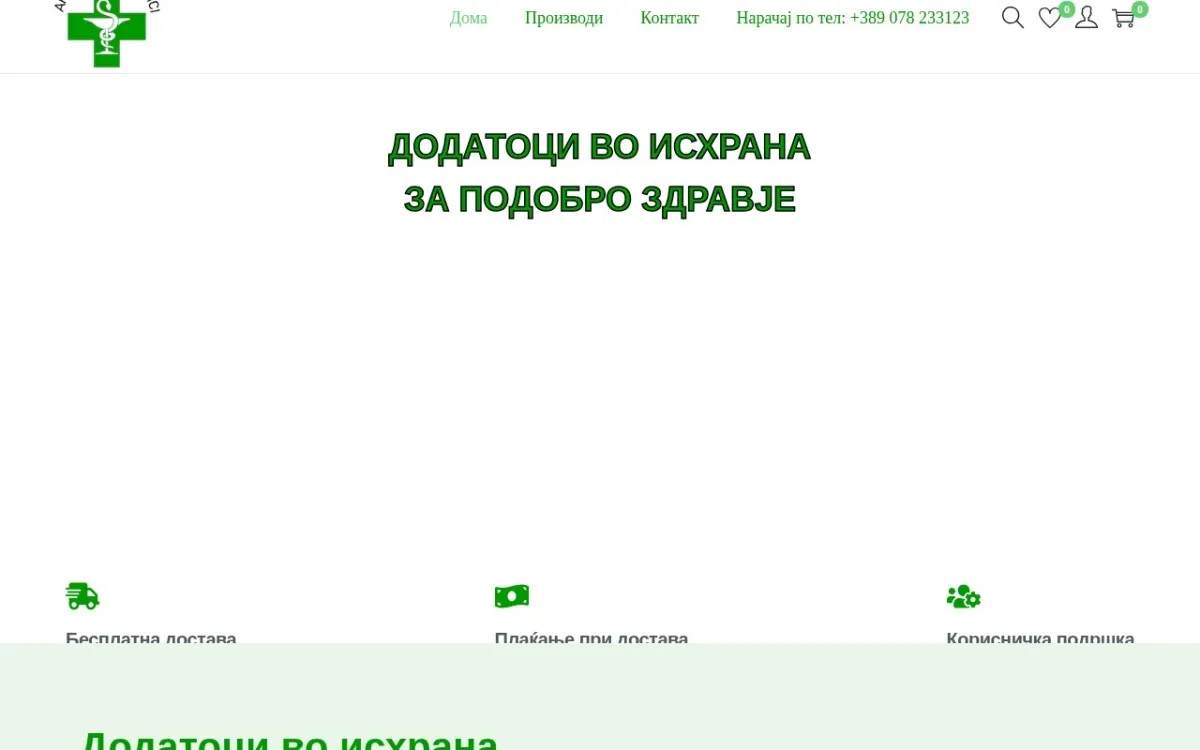Click the heading ДОДАТОЦИ ВО ИСХРАНА
Image resolution: width=1200 pixels, height=750 pixels.
point(599,147)
